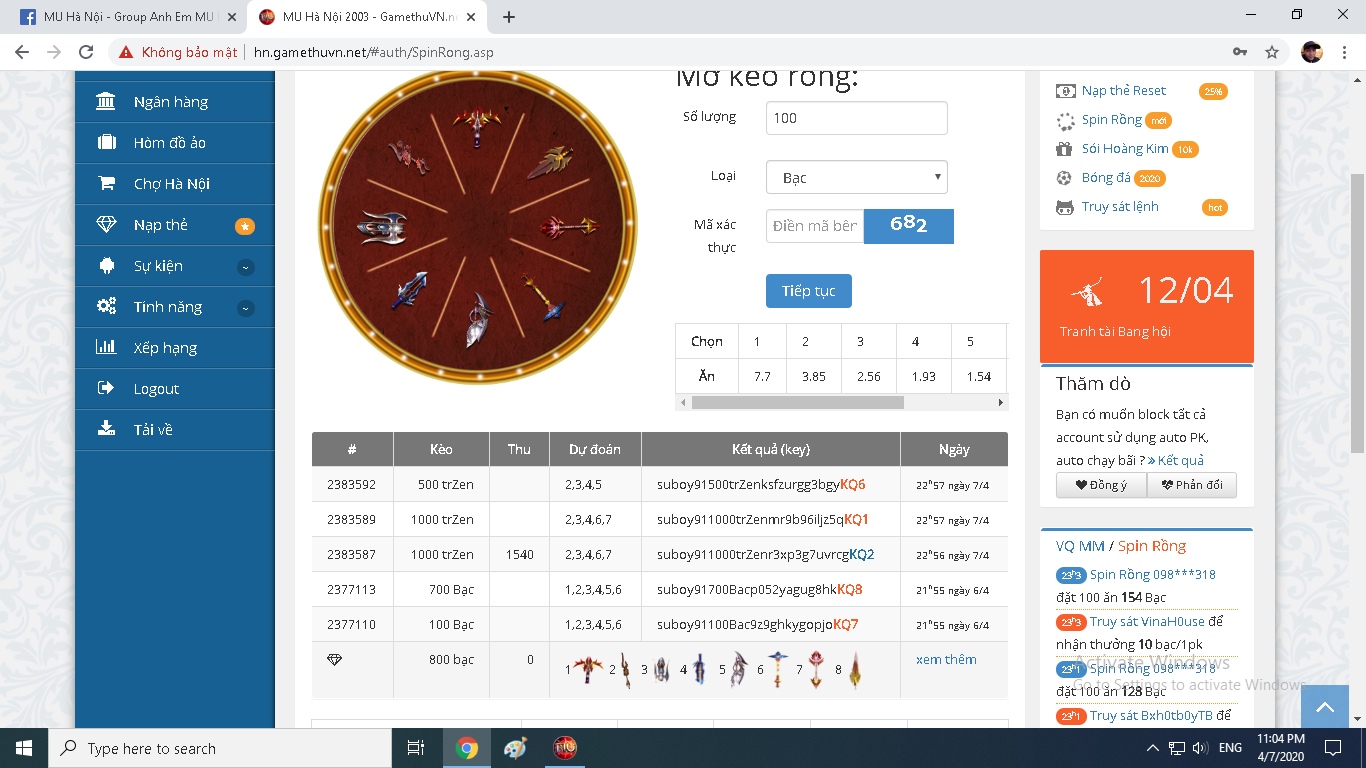Screen dimensions: 1366x768
Task: Open Logout in the sidebar menu
Action: pyautogui.click(x=156, y=389)
